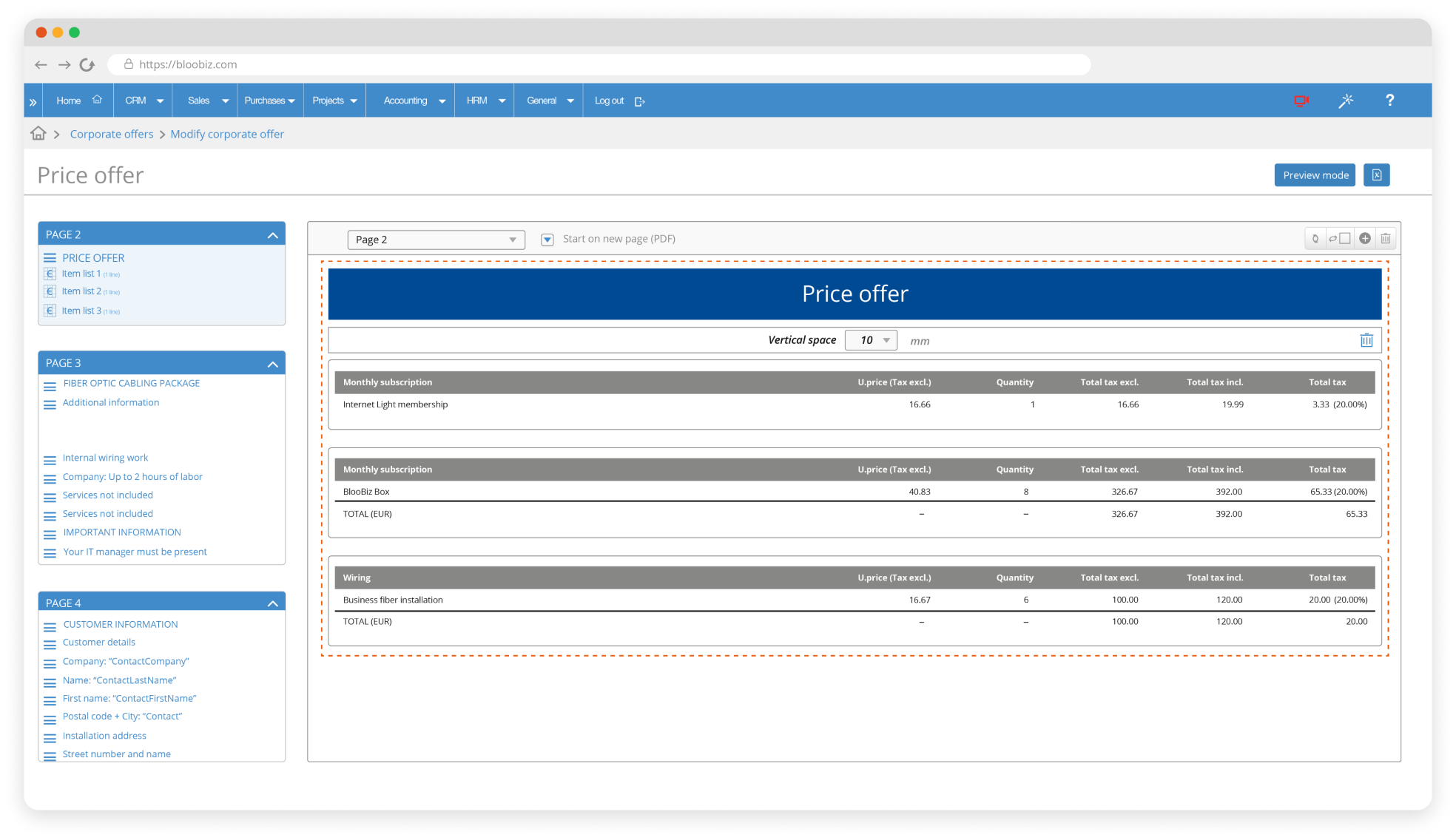Select Name: "ContactLastName" entry

coord(120,680)
